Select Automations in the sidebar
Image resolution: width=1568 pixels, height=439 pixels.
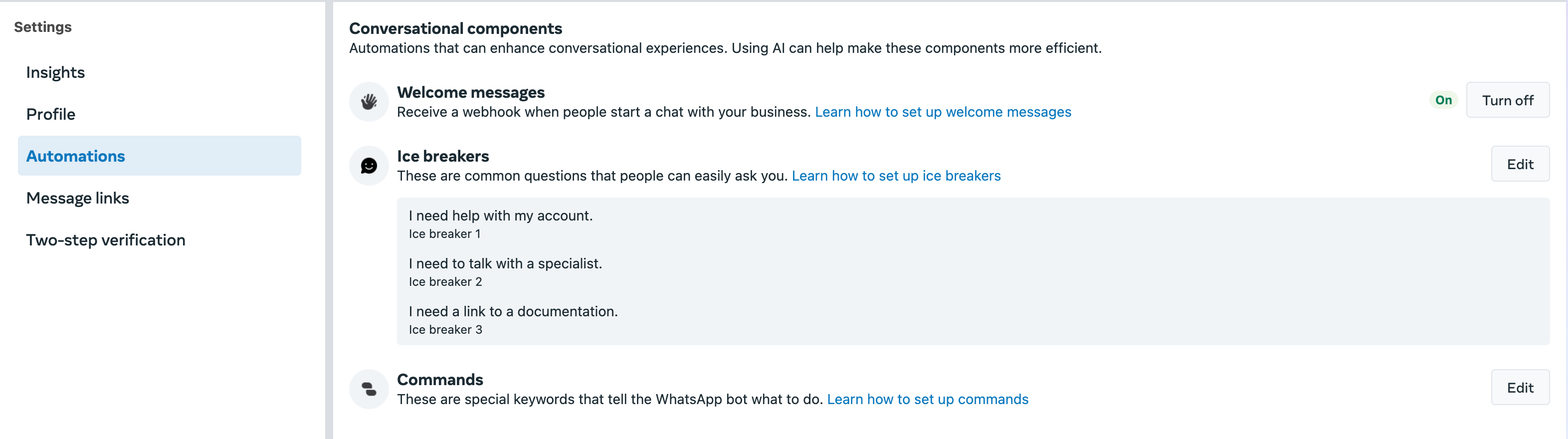(75, 157)
